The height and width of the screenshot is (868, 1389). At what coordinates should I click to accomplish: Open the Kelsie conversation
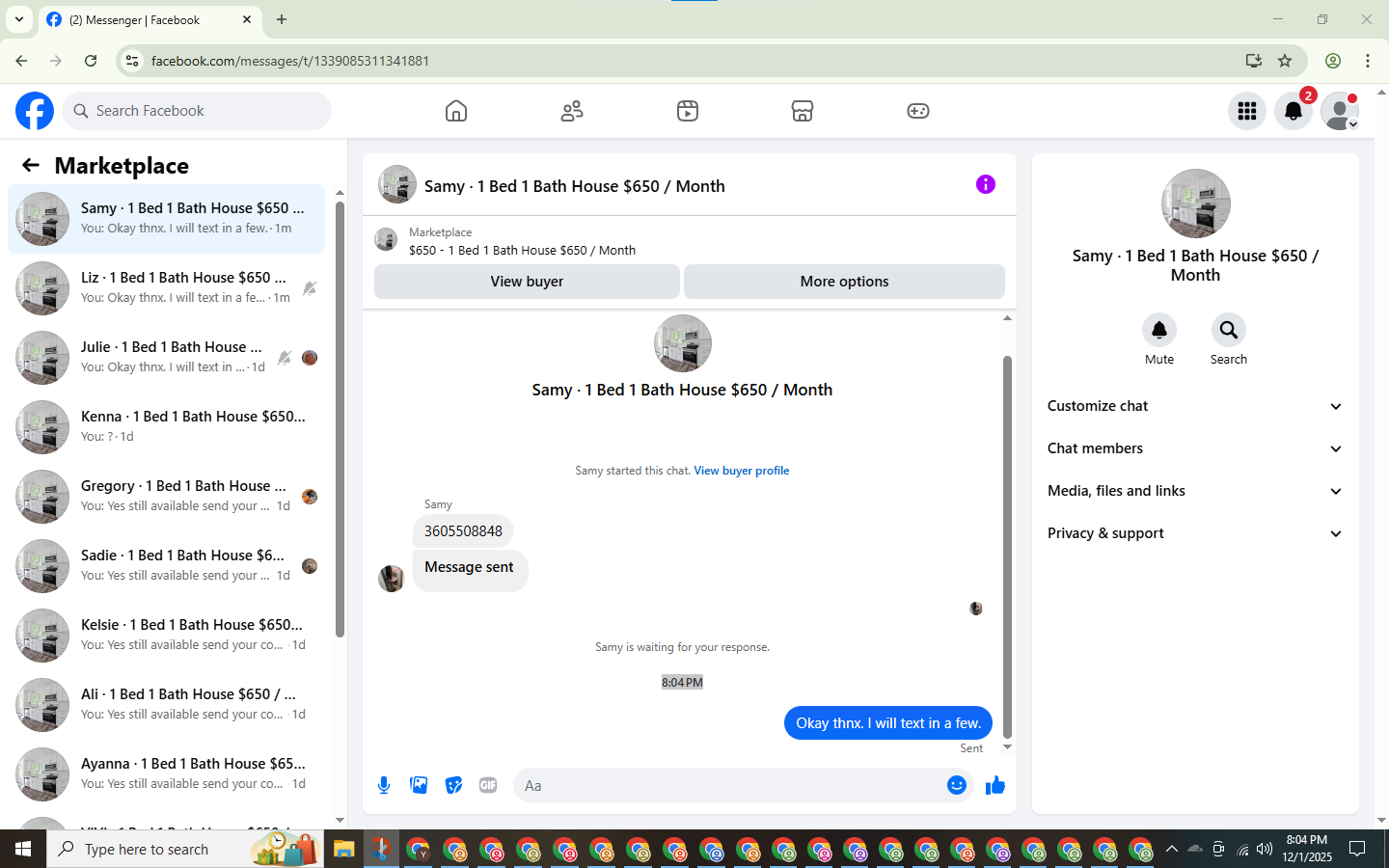pyautogui.click(x=166, y=636)
